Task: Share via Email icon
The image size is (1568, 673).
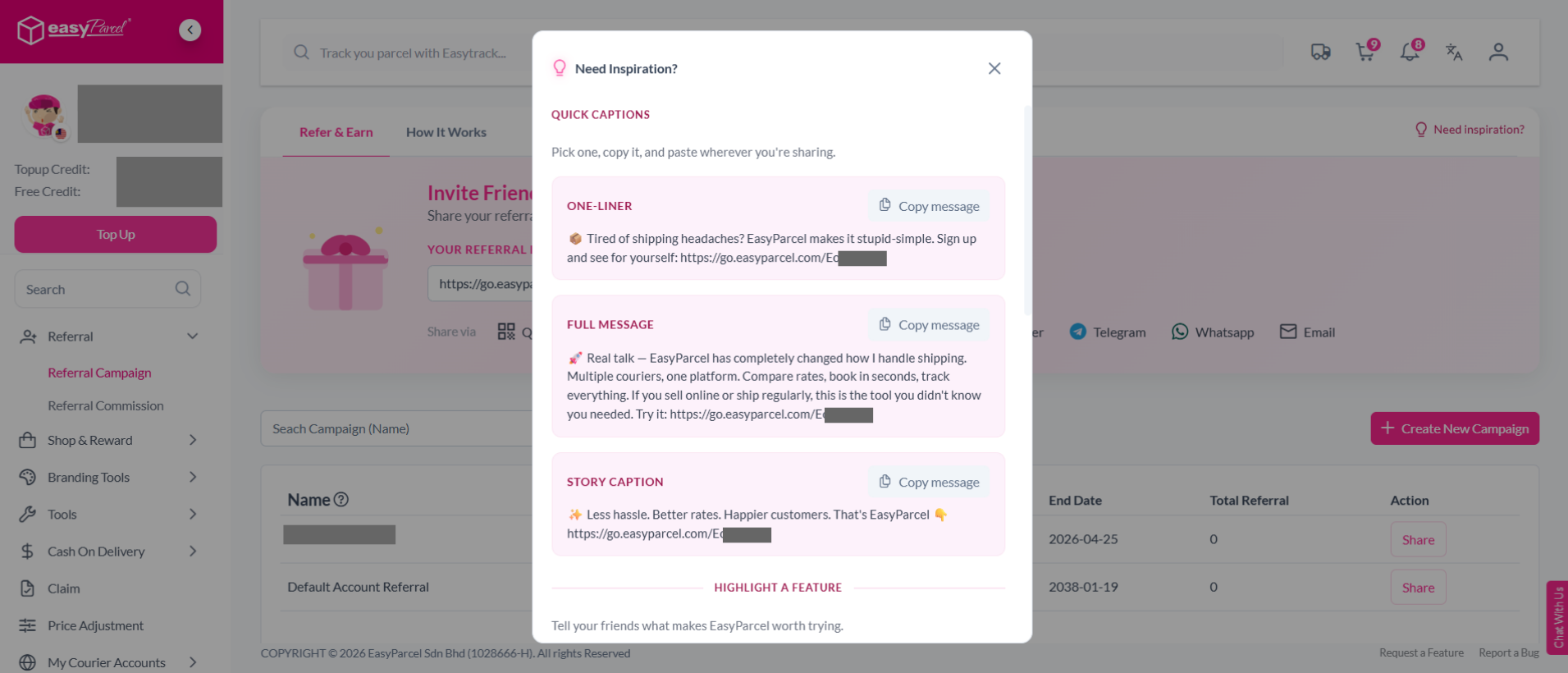Action: 1288,332
